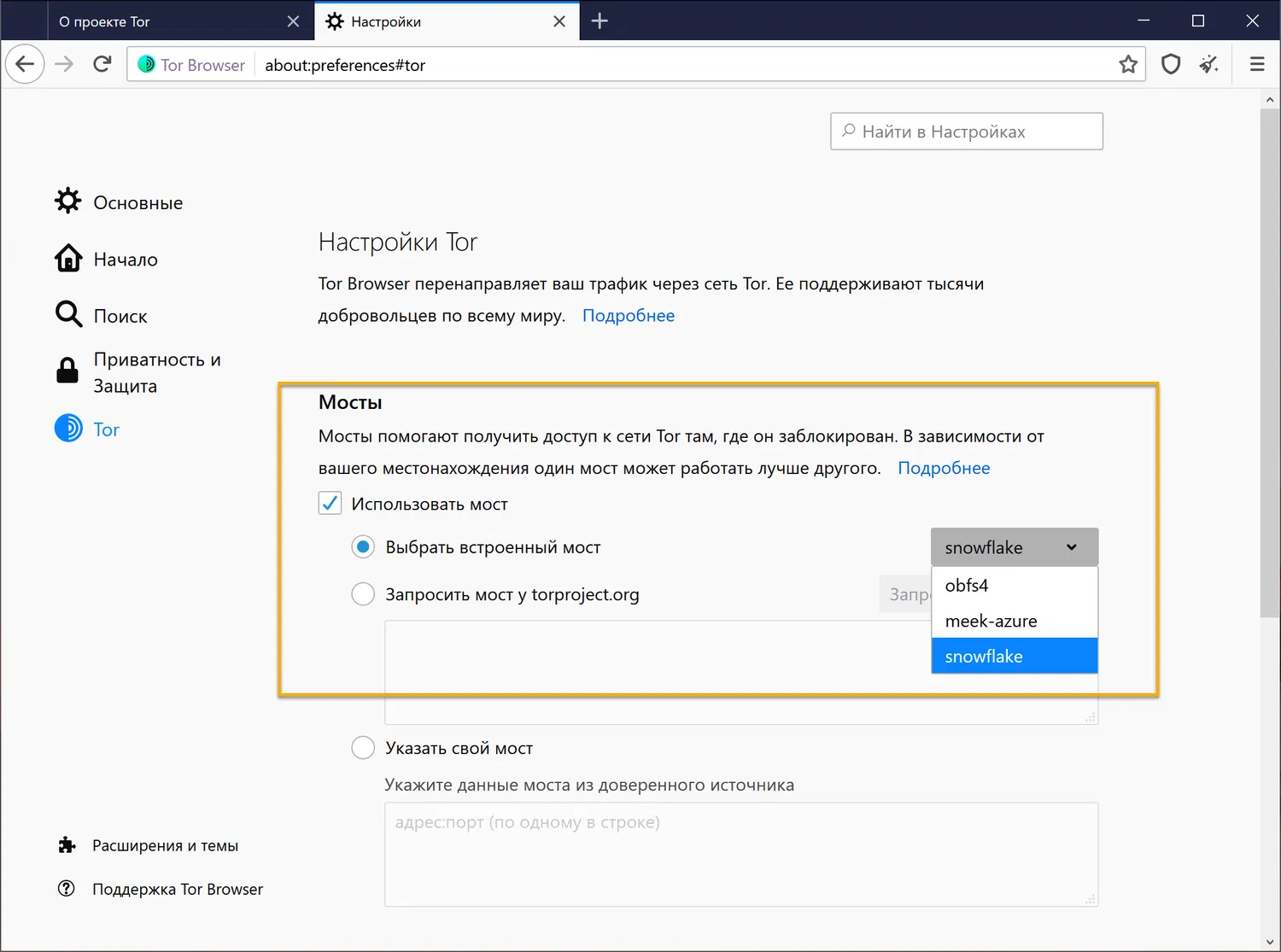The image size is (1281, 952).
Task: Click the question mark support icon
Action: pos(67,888)
